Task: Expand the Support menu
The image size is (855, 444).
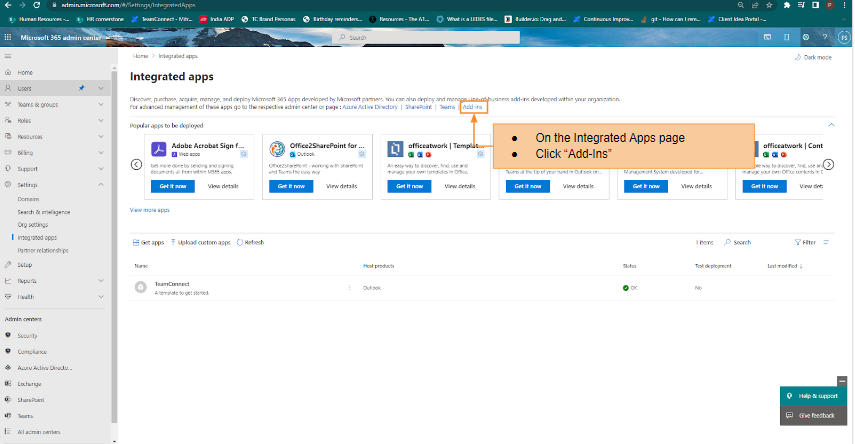Action: click(x=101, y=169)
